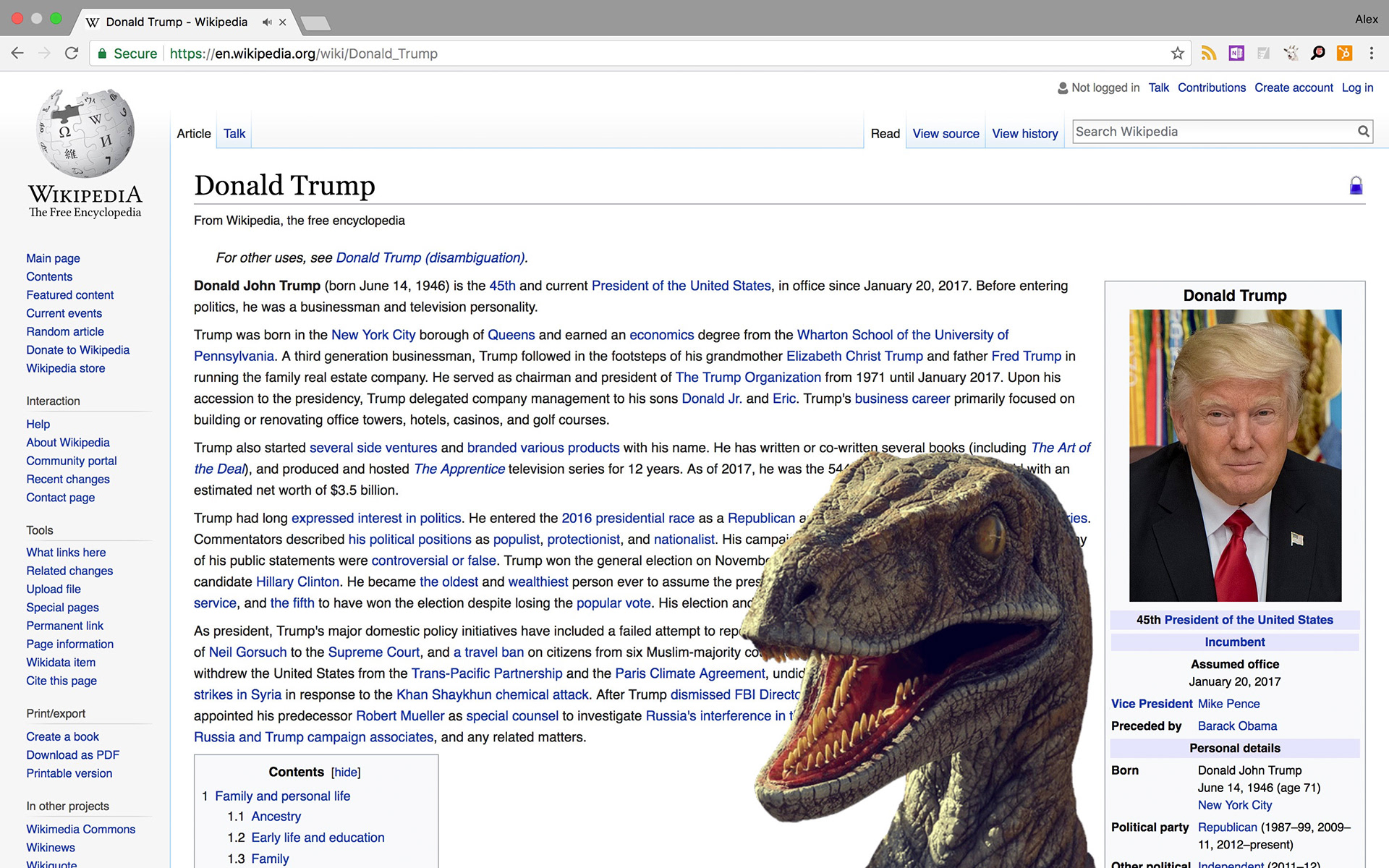Open the View source tab
1389x868 pixels.
946,134
